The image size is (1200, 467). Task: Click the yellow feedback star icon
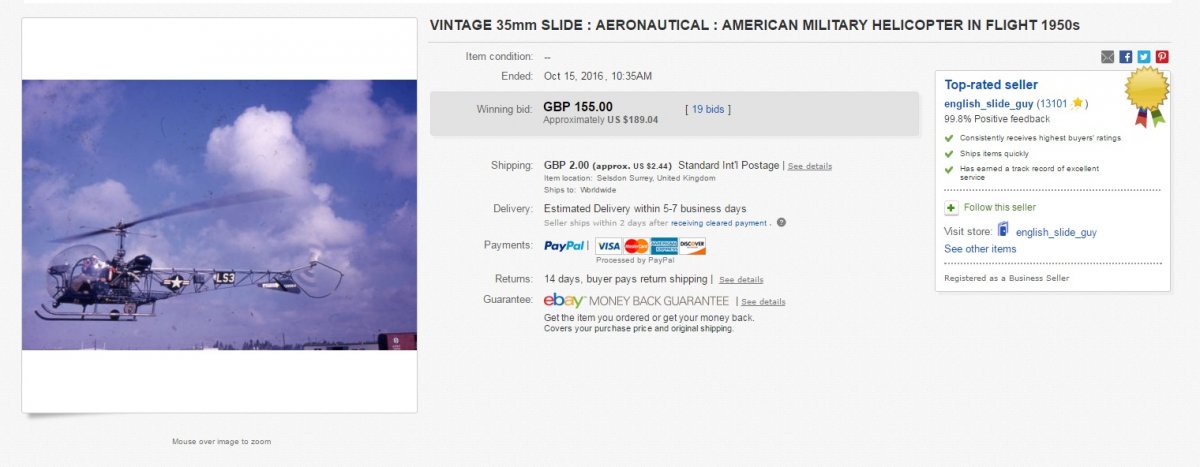(x=1077, y=103)
